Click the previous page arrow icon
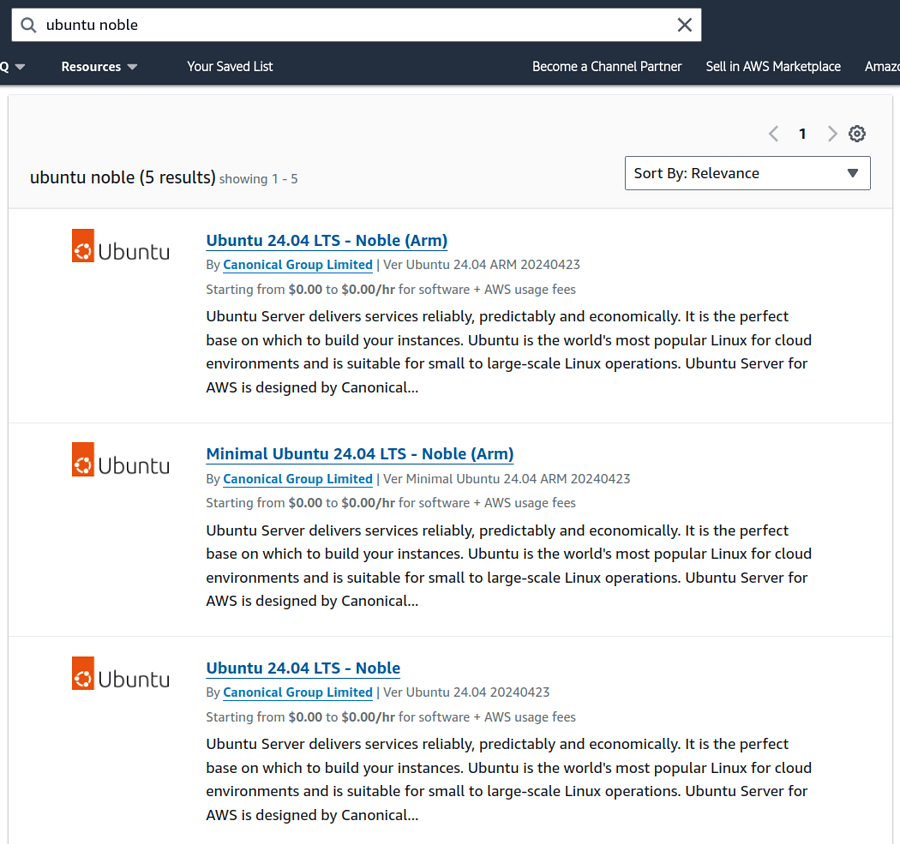Viewport: 900px width, 844px height. point(773,133)
